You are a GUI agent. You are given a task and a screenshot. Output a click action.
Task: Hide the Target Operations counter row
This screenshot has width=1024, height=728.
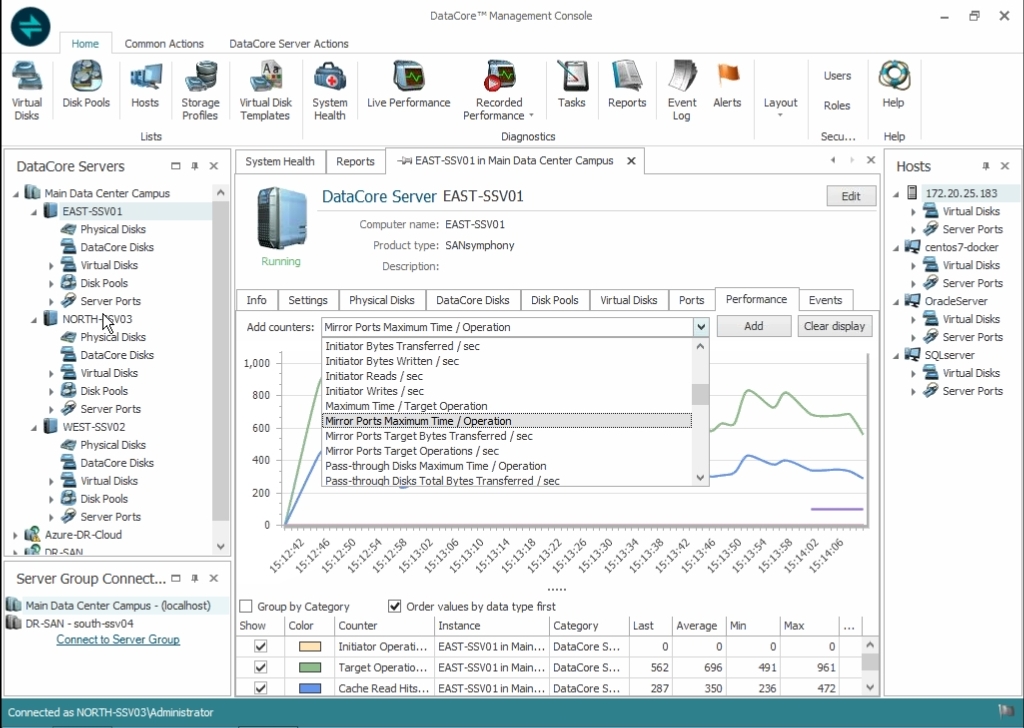[261, 667]
